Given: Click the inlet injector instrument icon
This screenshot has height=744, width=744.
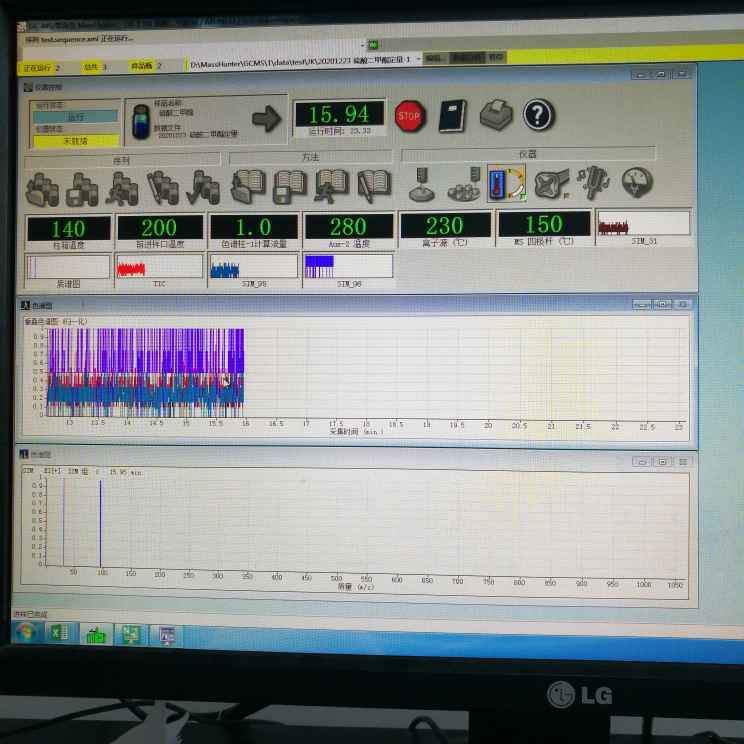Looking at the screenshot, I should click(x=422, y=184).
